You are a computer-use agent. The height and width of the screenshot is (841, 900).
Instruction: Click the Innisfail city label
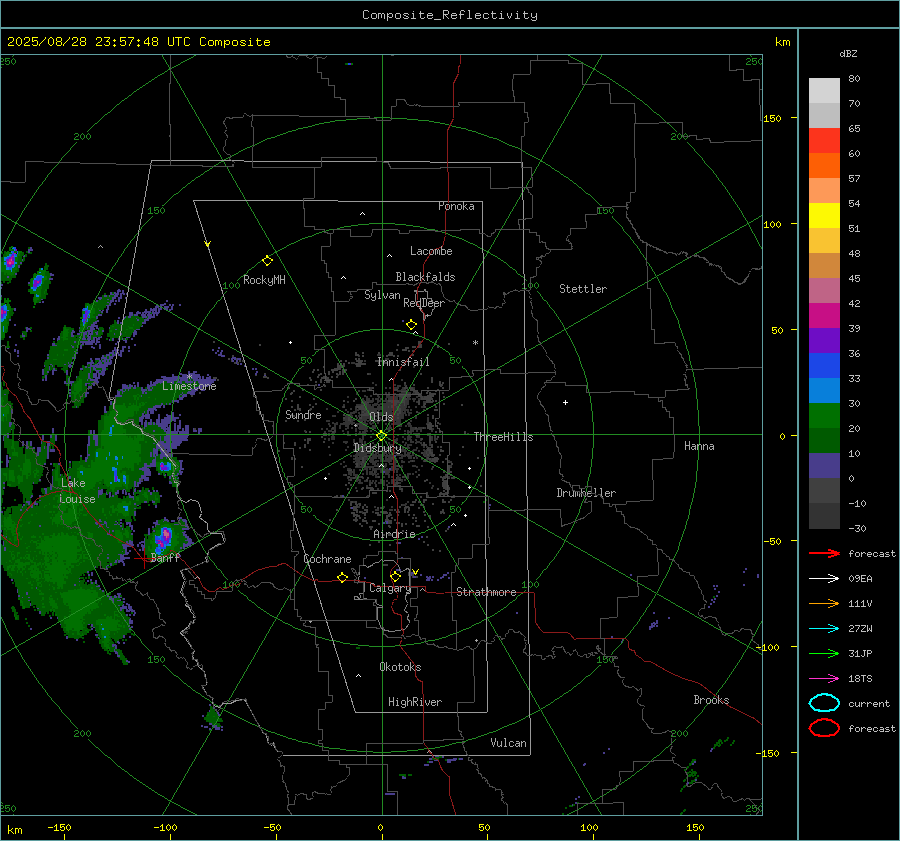403,362
